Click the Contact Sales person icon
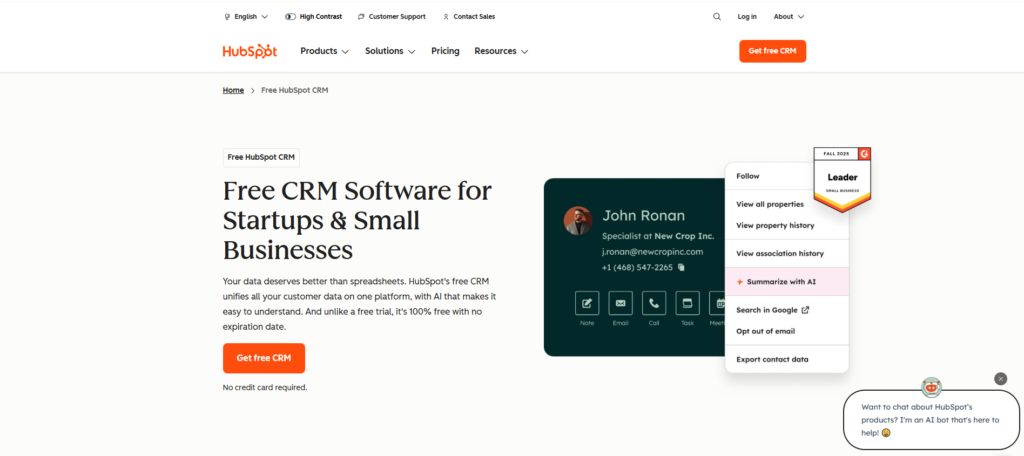1024x456 pixels. 446,17
